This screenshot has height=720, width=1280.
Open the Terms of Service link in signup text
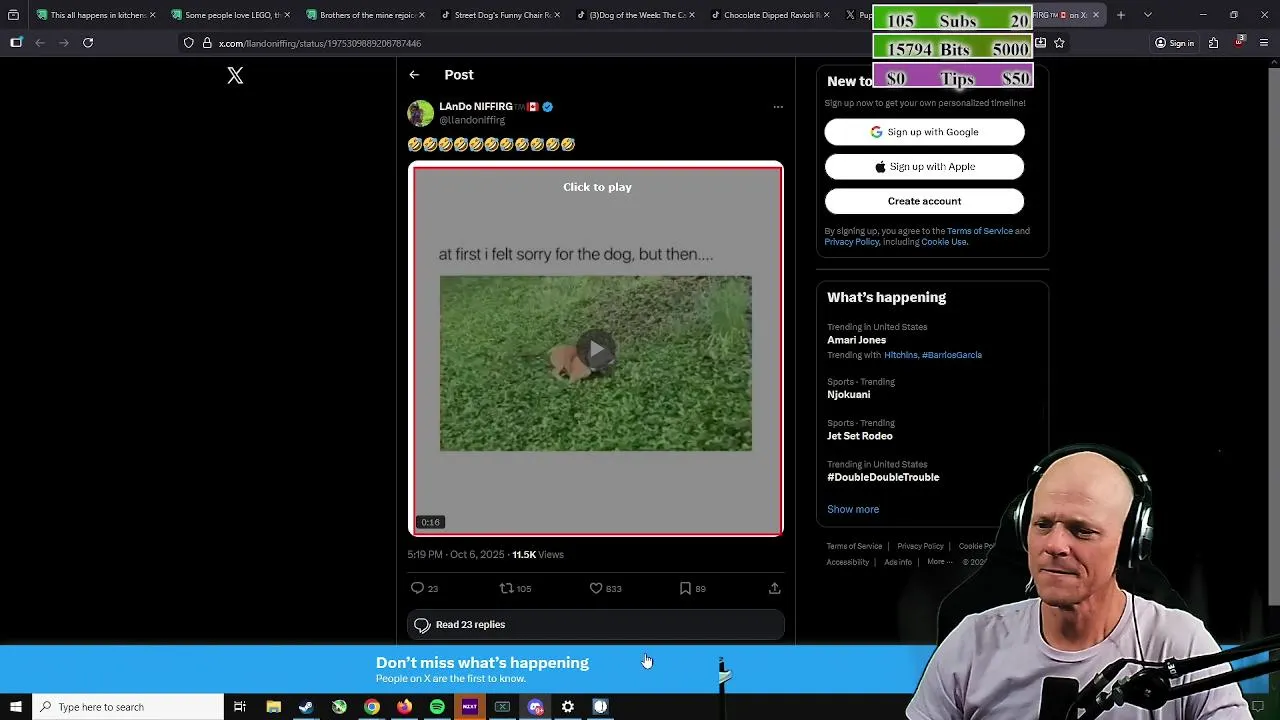979,231
